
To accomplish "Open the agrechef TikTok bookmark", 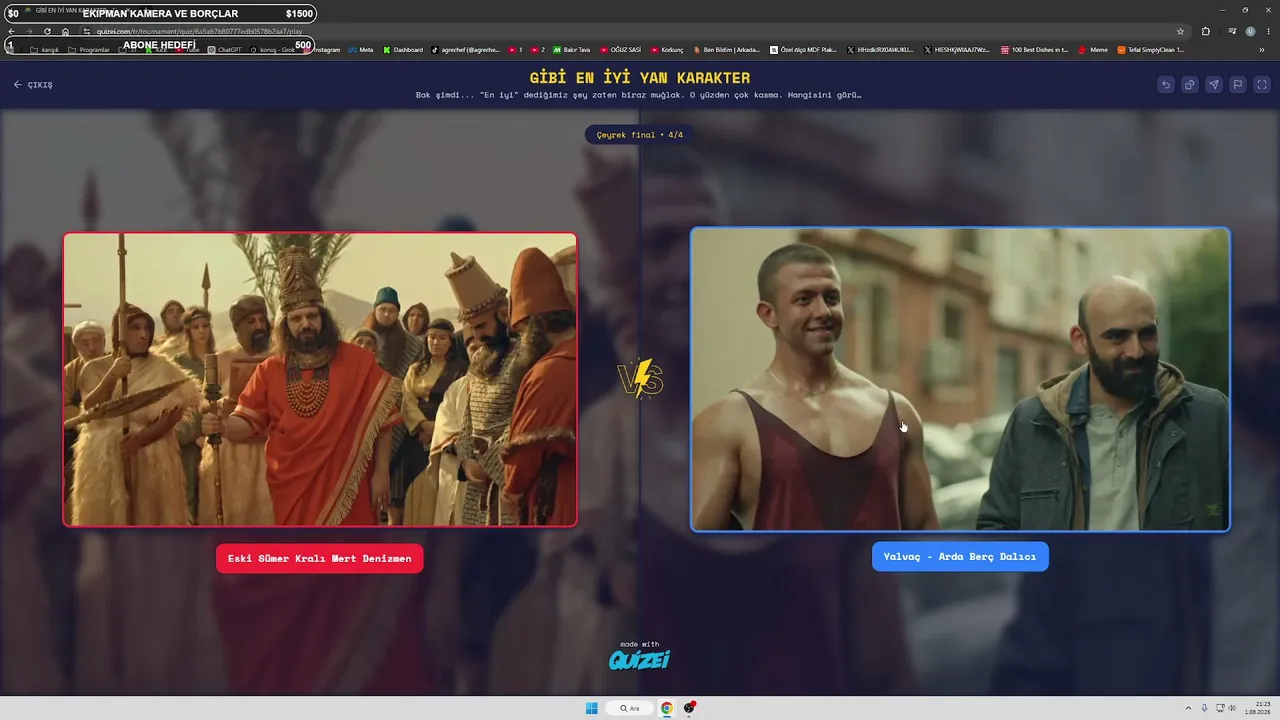I will pos(465,50).
